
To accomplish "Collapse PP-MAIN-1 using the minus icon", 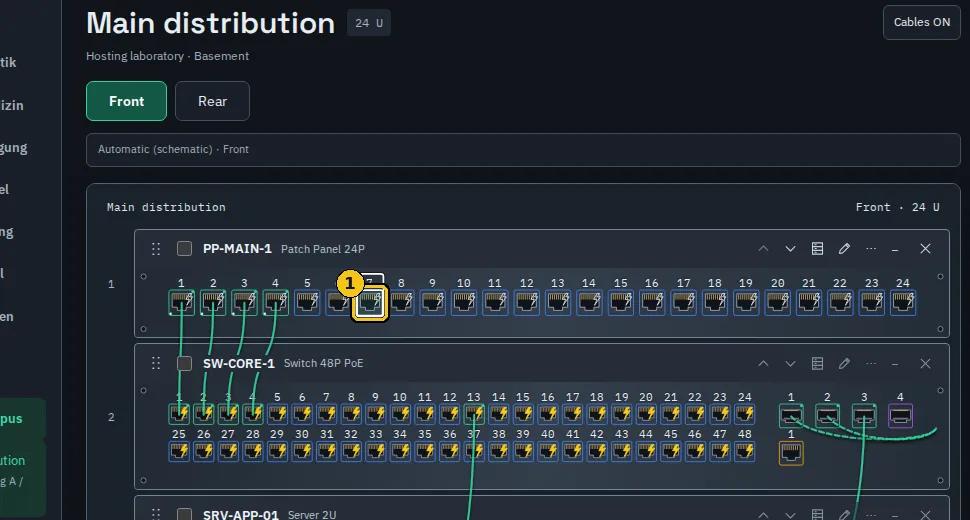I will pos(895,249).
